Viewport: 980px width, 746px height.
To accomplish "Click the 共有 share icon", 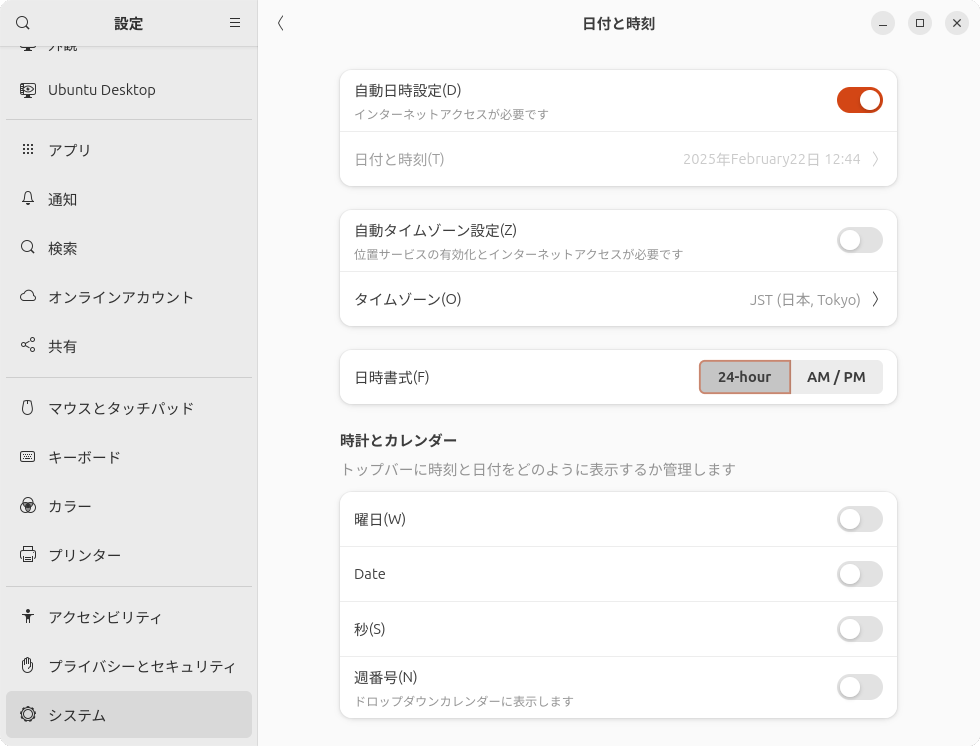I will tap(28, 346).
